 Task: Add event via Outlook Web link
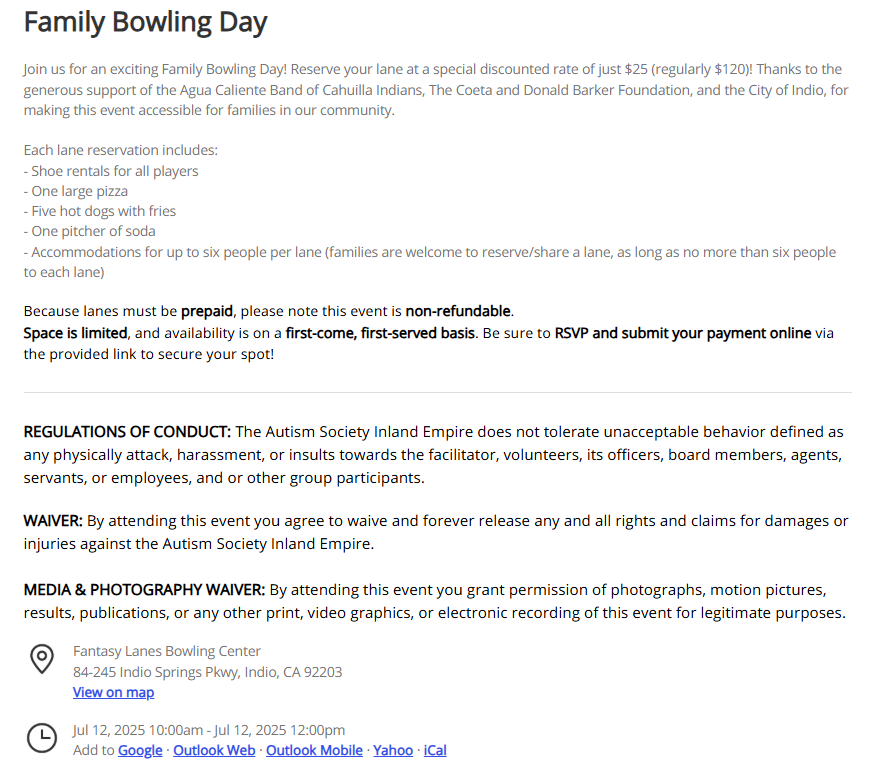[214, 750]
